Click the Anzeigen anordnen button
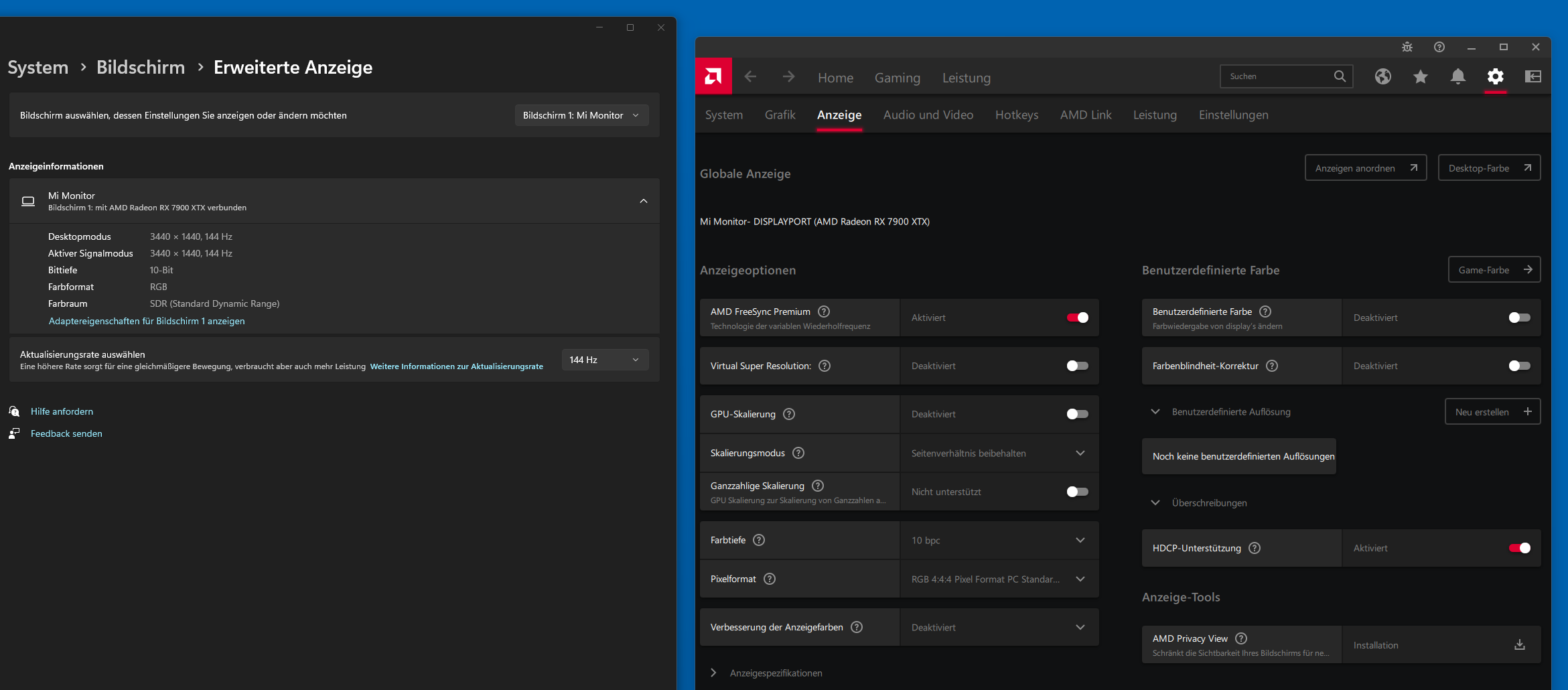The height and width of the screenshot is (690, 1568). point(1365,167)
